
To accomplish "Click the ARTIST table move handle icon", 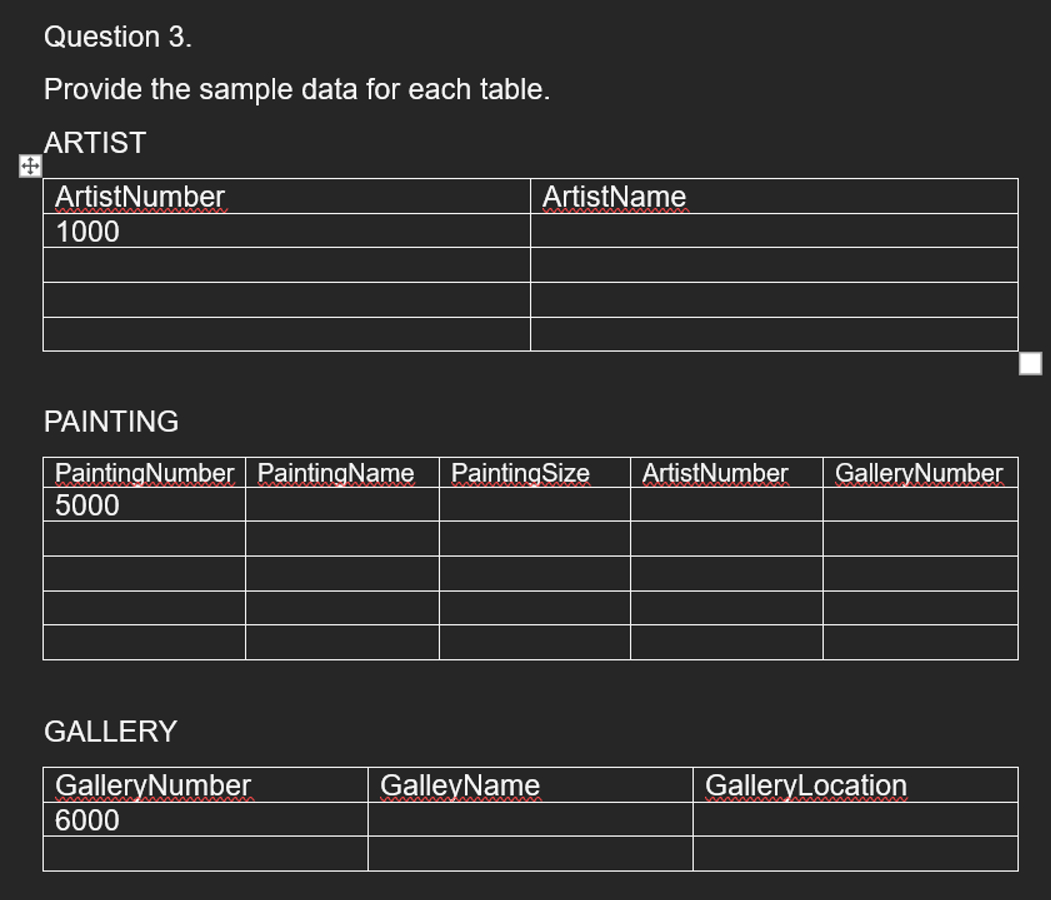I will click(30, 166).
